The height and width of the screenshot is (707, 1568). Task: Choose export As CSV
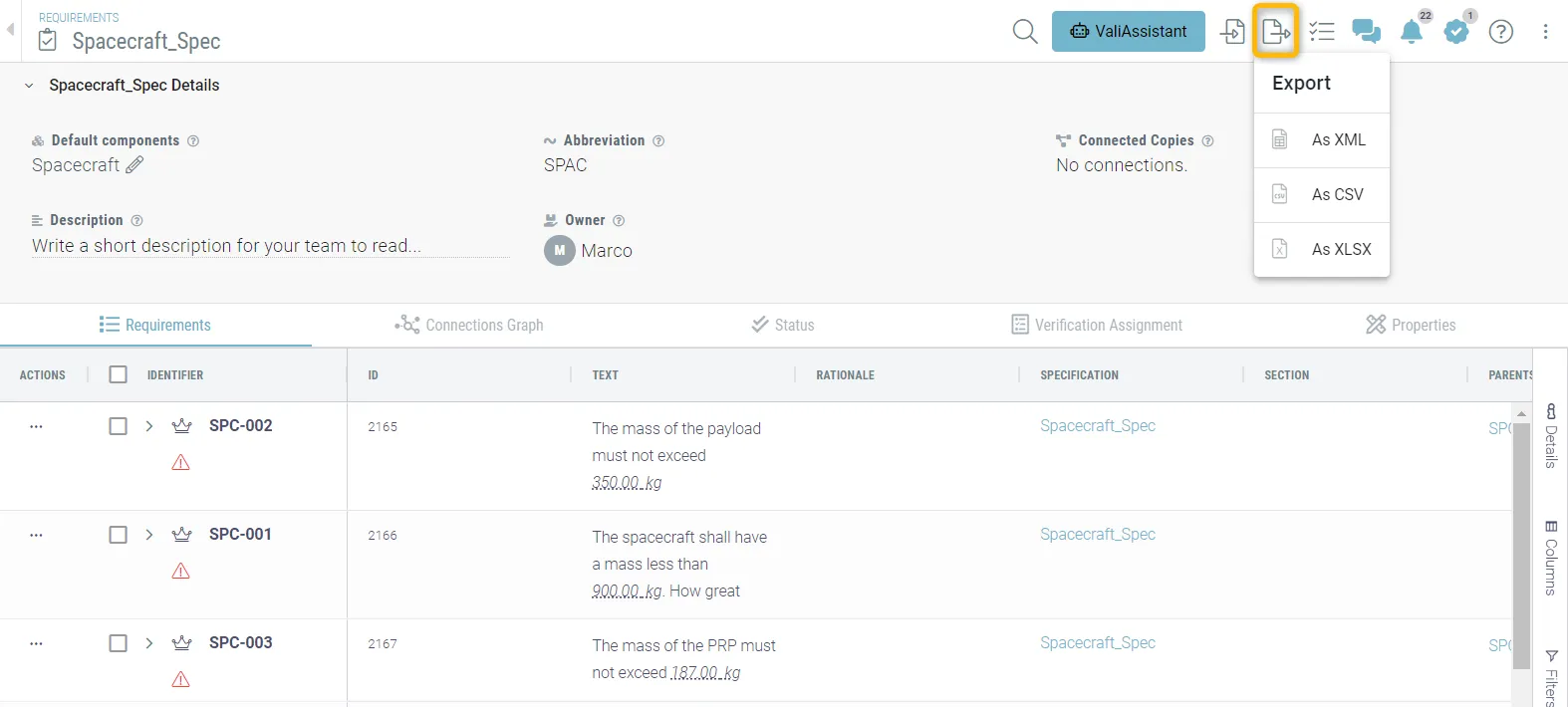click(x=1336, y=194)
